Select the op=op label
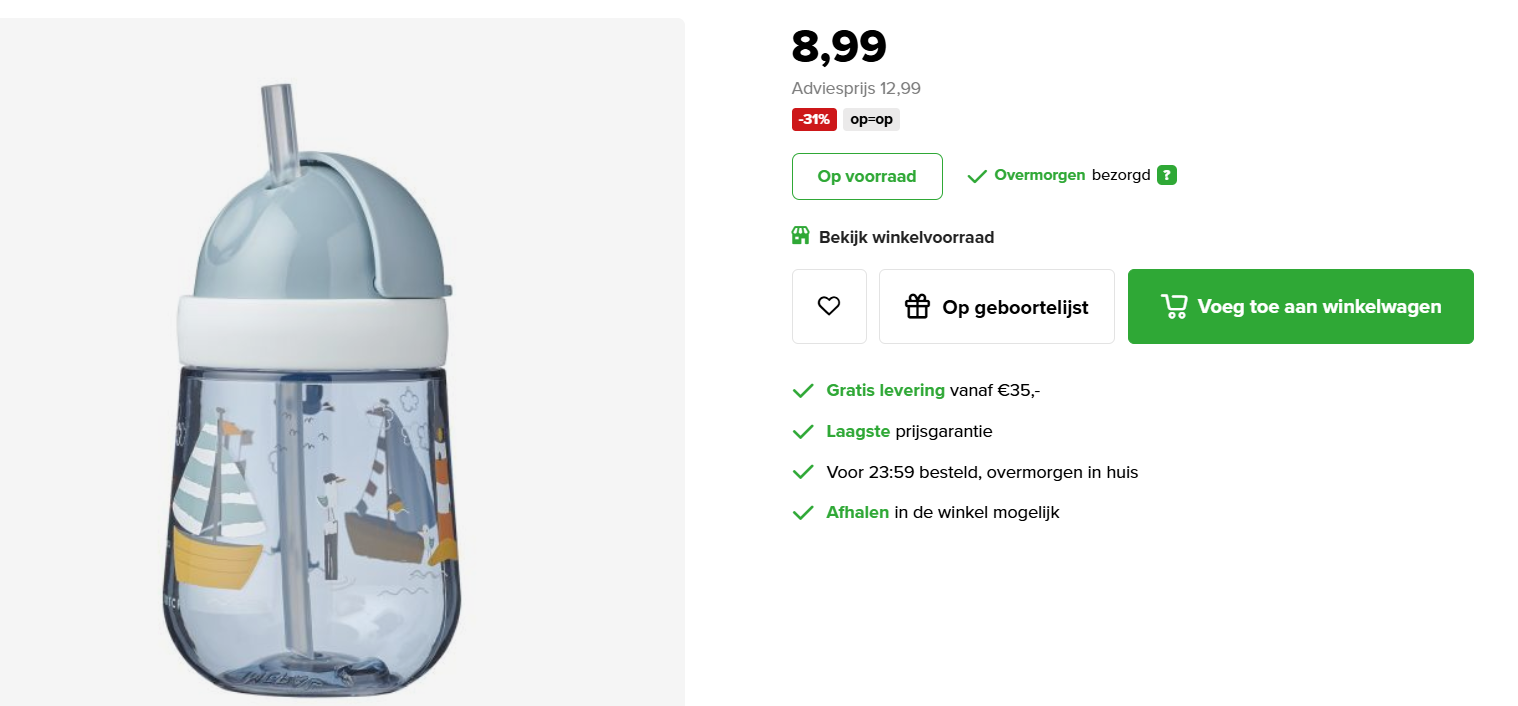This screenshot has height=706, width=1518. (x=870, y=119)
